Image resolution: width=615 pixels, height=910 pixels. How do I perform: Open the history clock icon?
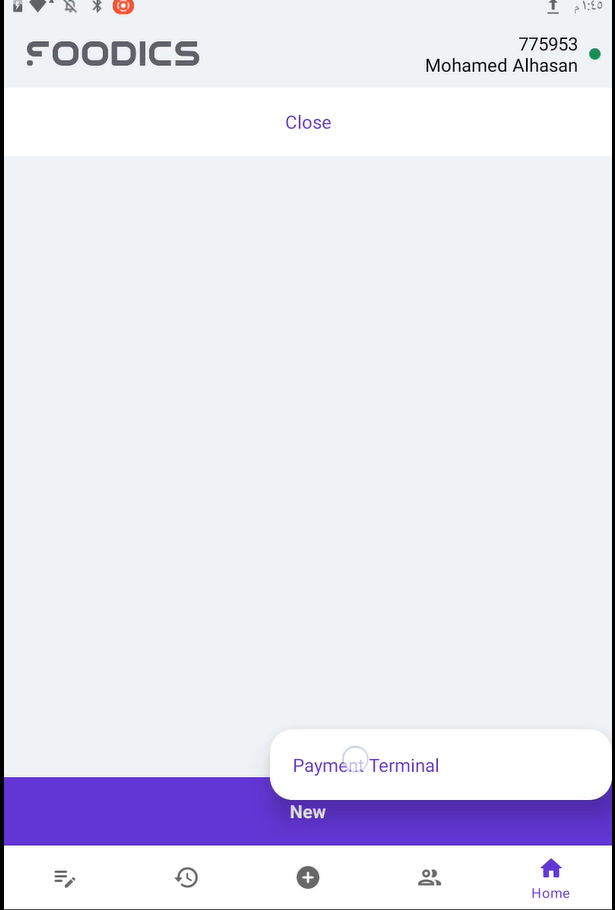click(x=186, y=878)
